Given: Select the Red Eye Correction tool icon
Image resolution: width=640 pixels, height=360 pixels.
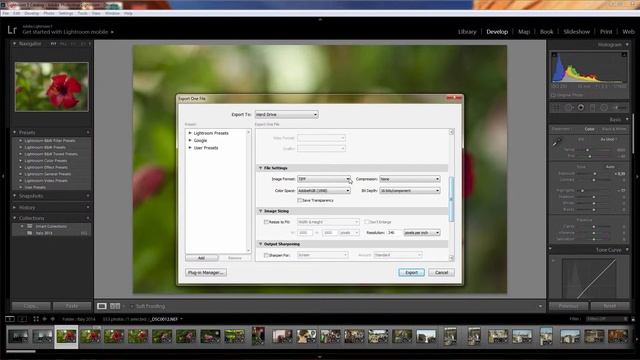Looking at the screenshot, I should coord(580,107).
